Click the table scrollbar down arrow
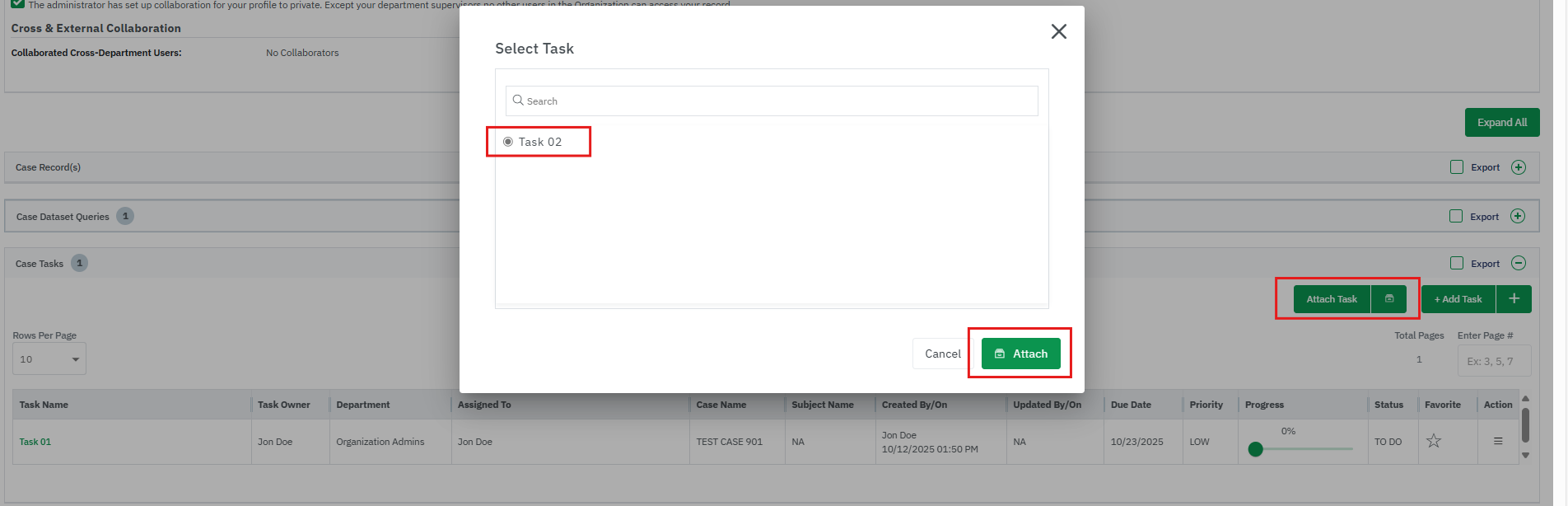Screen dimensions: 1568x506 click(1525, 455)
